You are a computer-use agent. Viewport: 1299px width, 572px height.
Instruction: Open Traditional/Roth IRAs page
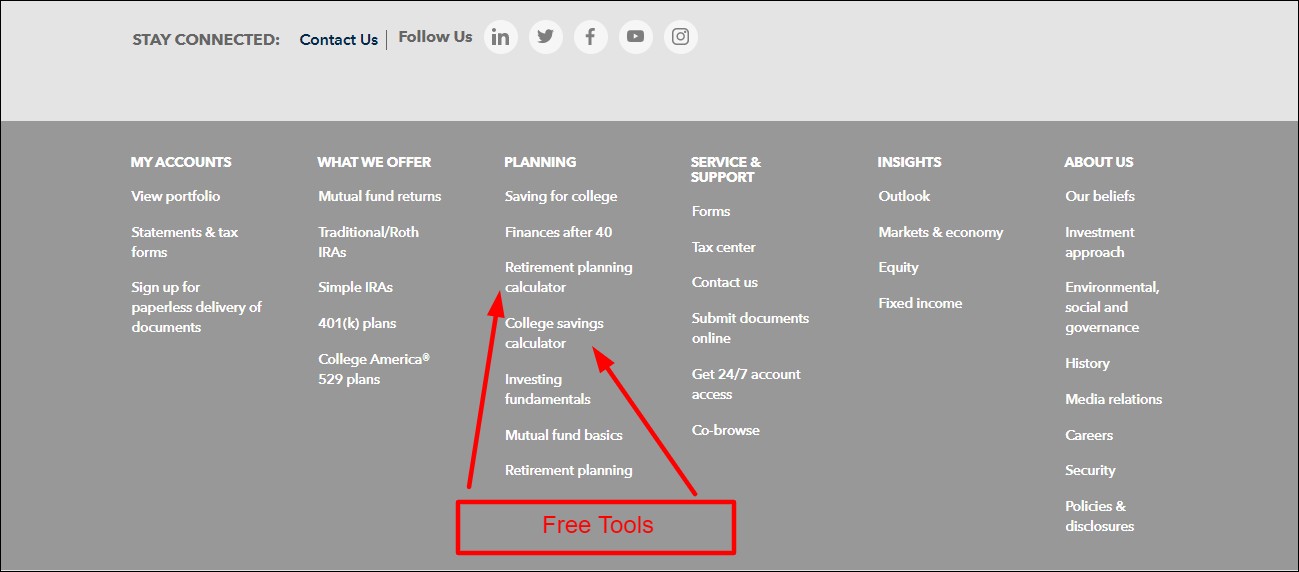pos(368,242)
